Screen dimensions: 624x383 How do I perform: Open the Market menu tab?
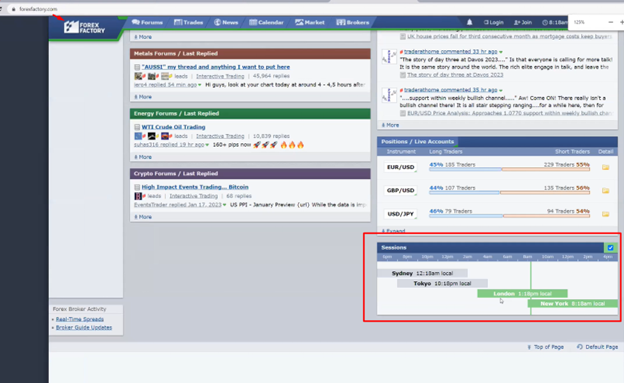(x=310, y=22)
